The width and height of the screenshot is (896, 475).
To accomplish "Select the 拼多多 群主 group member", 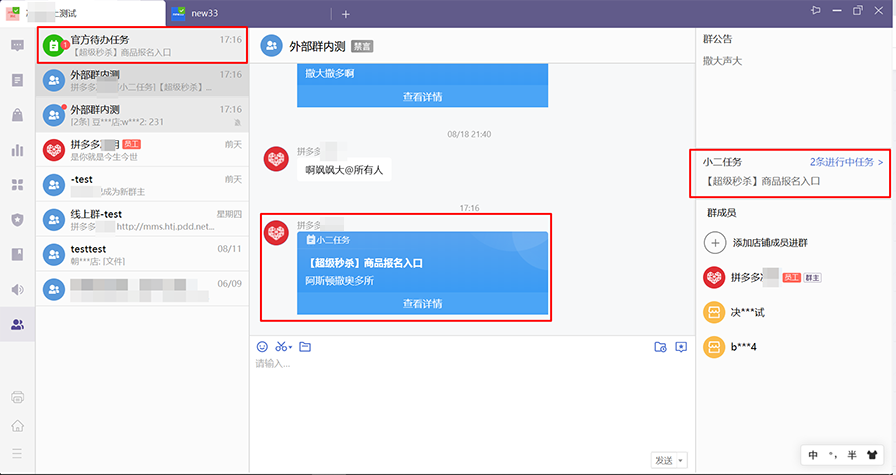I will pos(793,278).
